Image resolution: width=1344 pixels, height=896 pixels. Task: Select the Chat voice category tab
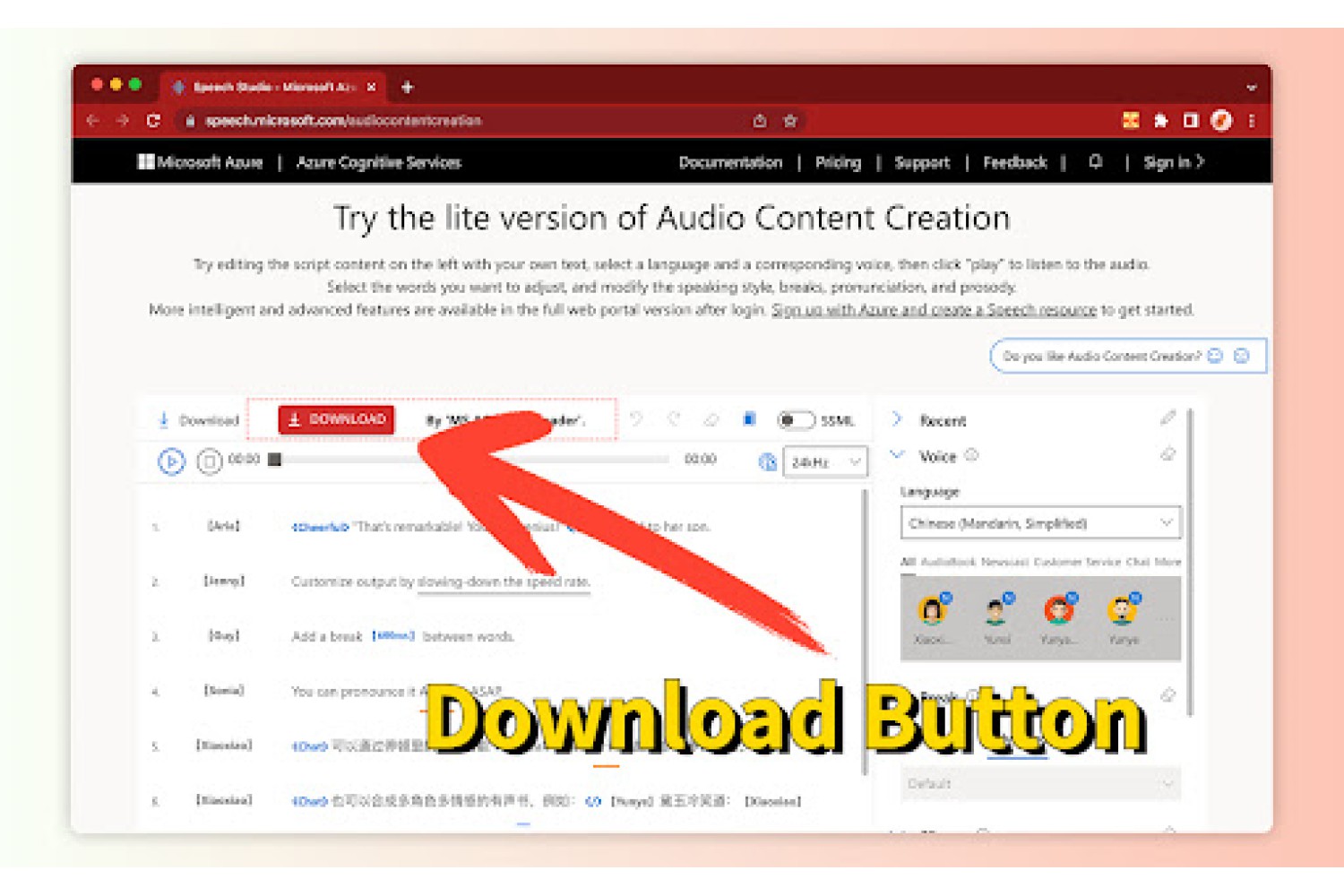1138,562
